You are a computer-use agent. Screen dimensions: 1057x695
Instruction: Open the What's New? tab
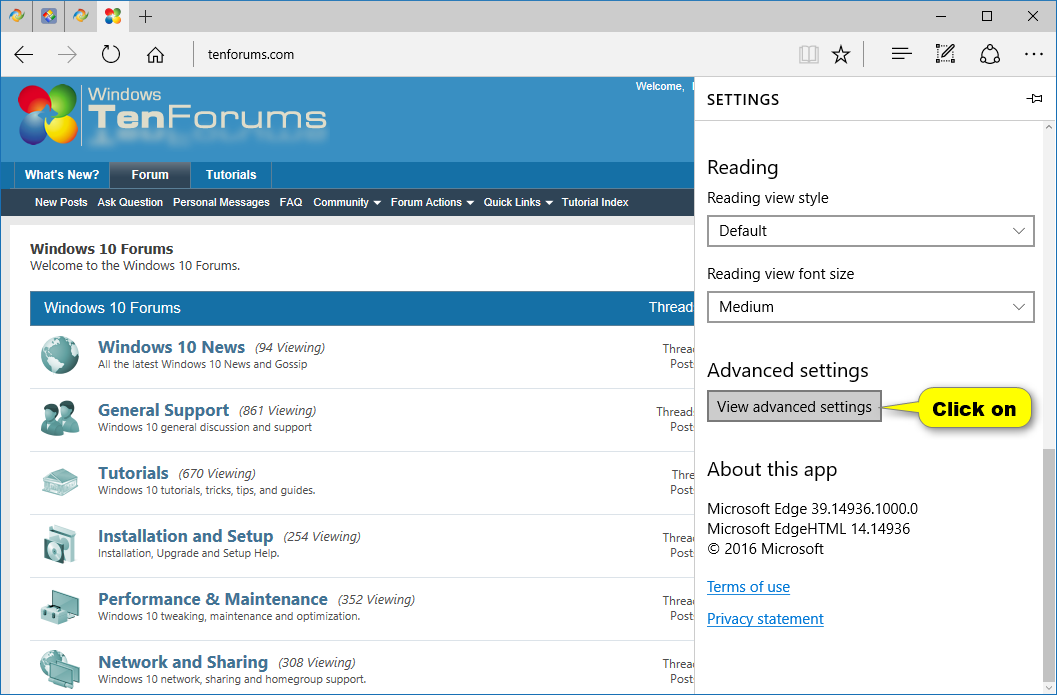point(62,175)
